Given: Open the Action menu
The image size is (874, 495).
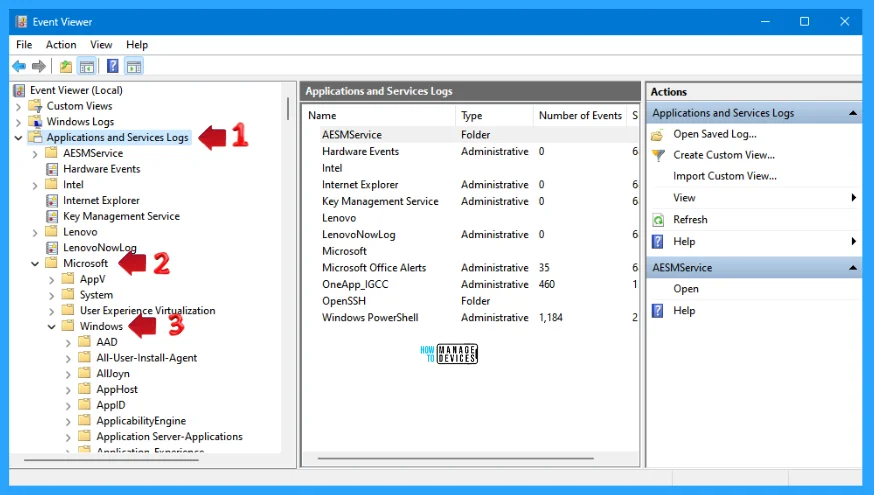Looking at the screenshot, I should point(61,45).
